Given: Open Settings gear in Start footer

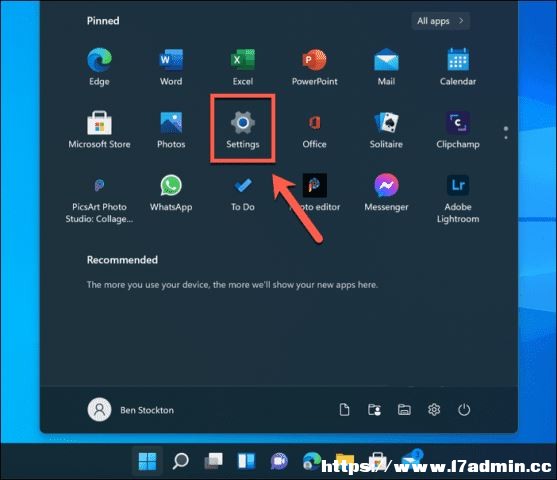Looking at the screenshot, I should pos(434,410).
